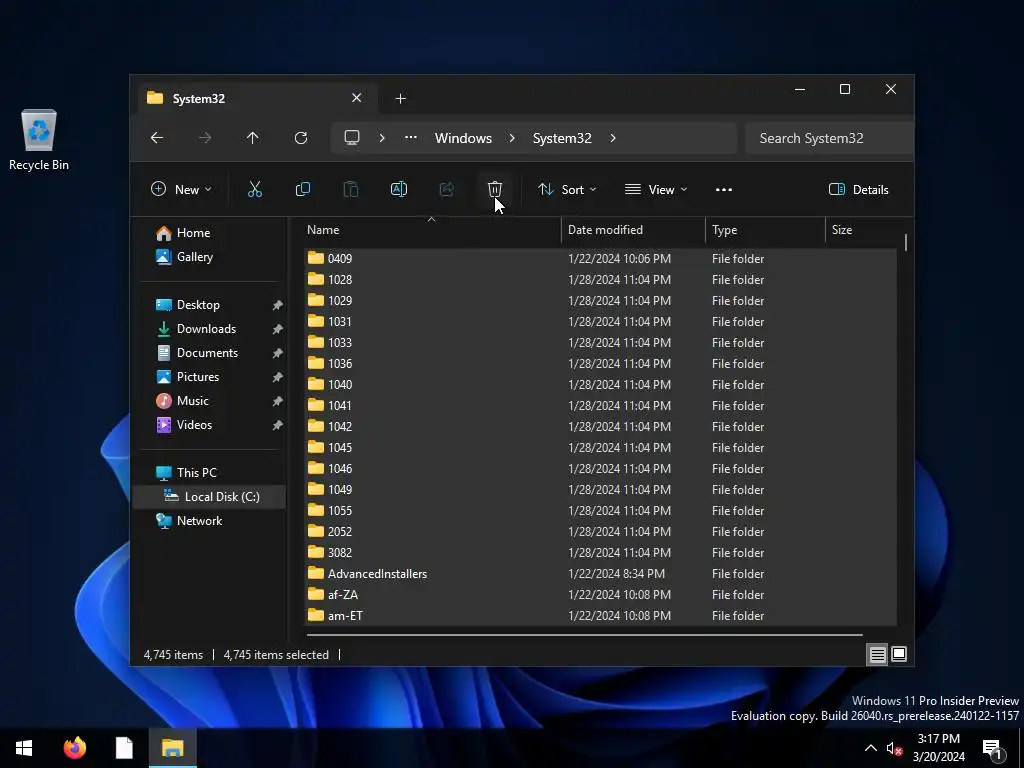
Task: Click the Delete trash can icon
Action: [494, 189]
